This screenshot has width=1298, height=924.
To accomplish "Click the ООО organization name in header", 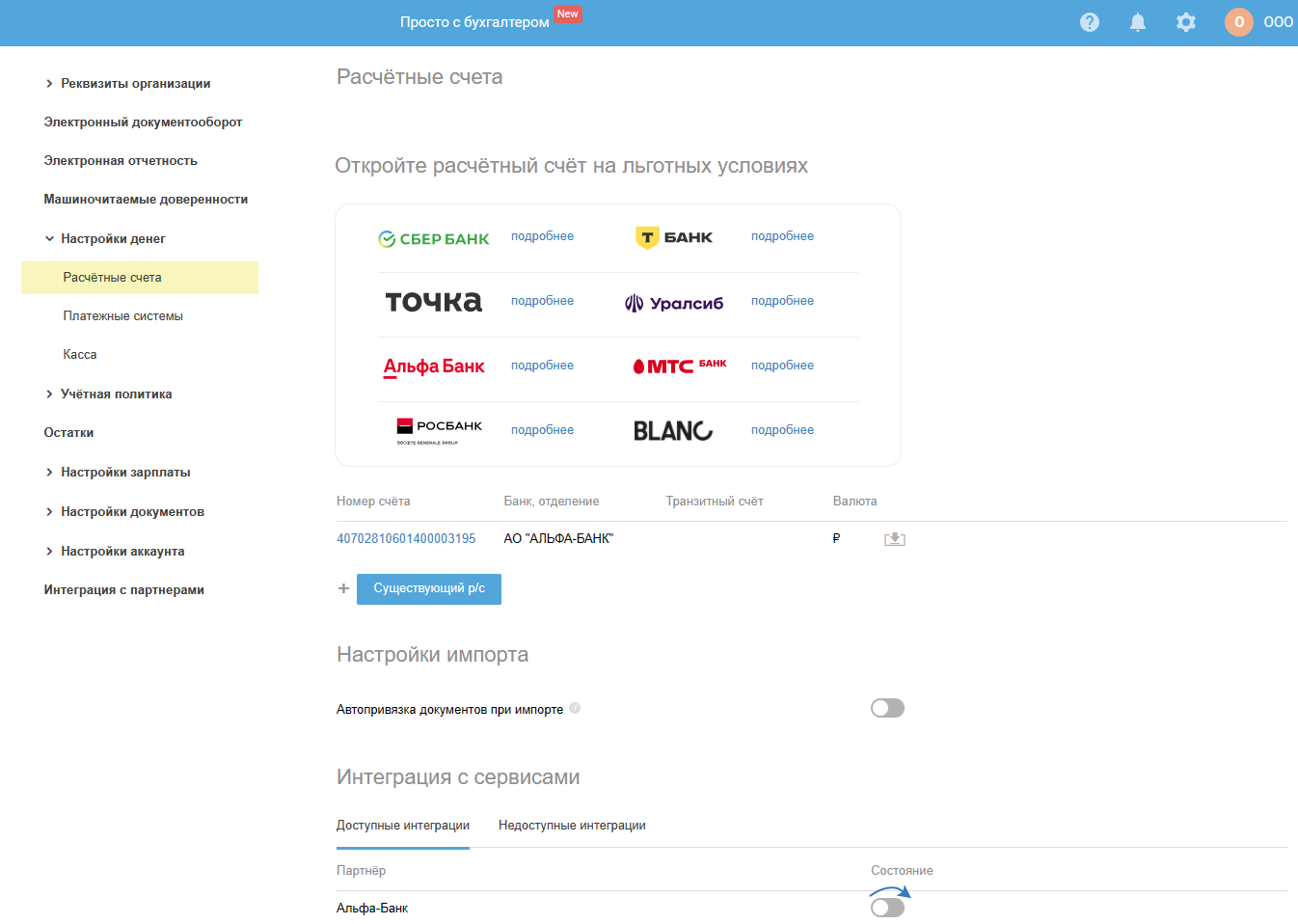I will (1279, 22).
